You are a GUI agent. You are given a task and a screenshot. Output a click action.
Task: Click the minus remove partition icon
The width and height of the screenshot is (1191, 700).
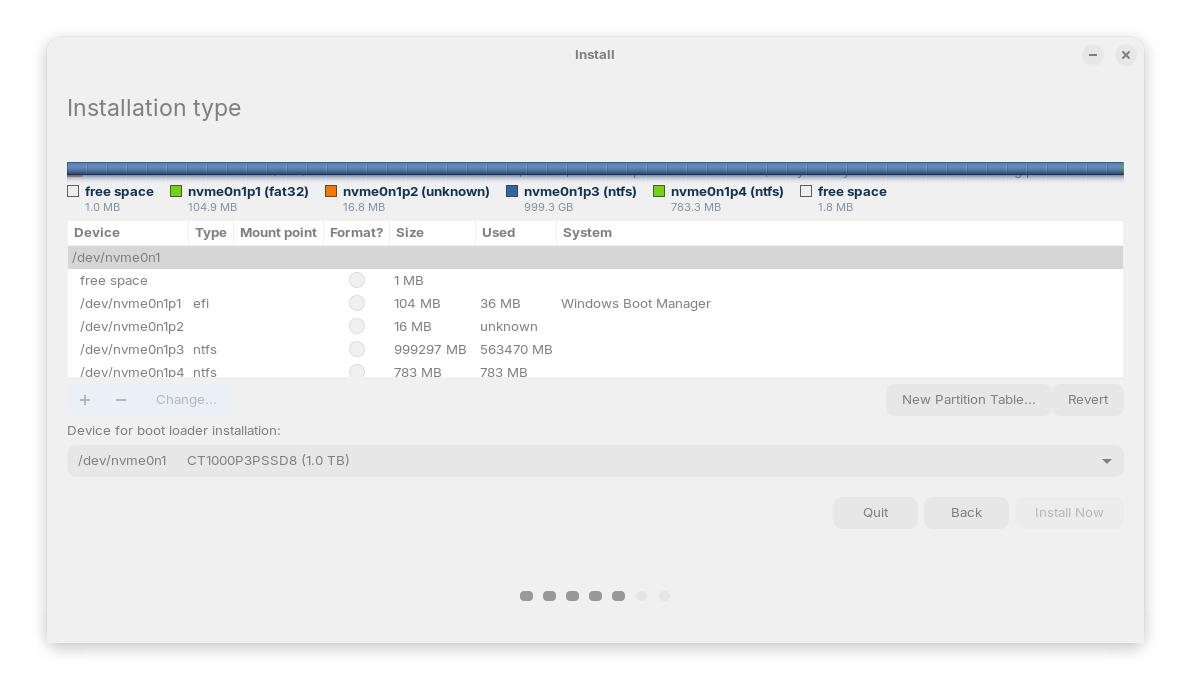[121, 400]
